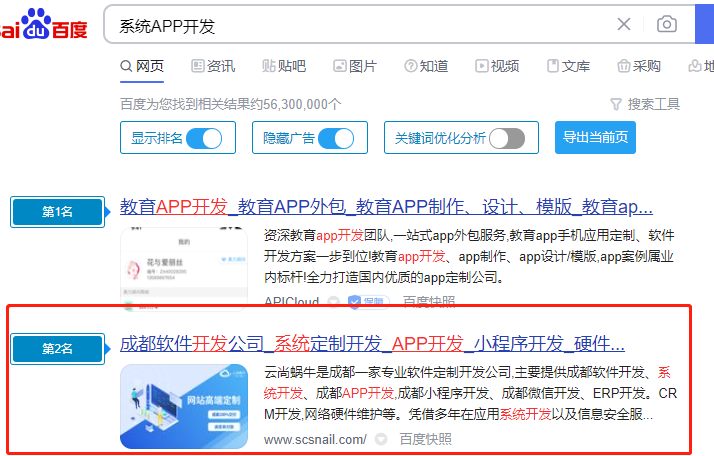Image resolution: width=714 pixels, height=456 pixels.
Task: Clear the search box with the X icon
Action: click(x=624, y=24)
